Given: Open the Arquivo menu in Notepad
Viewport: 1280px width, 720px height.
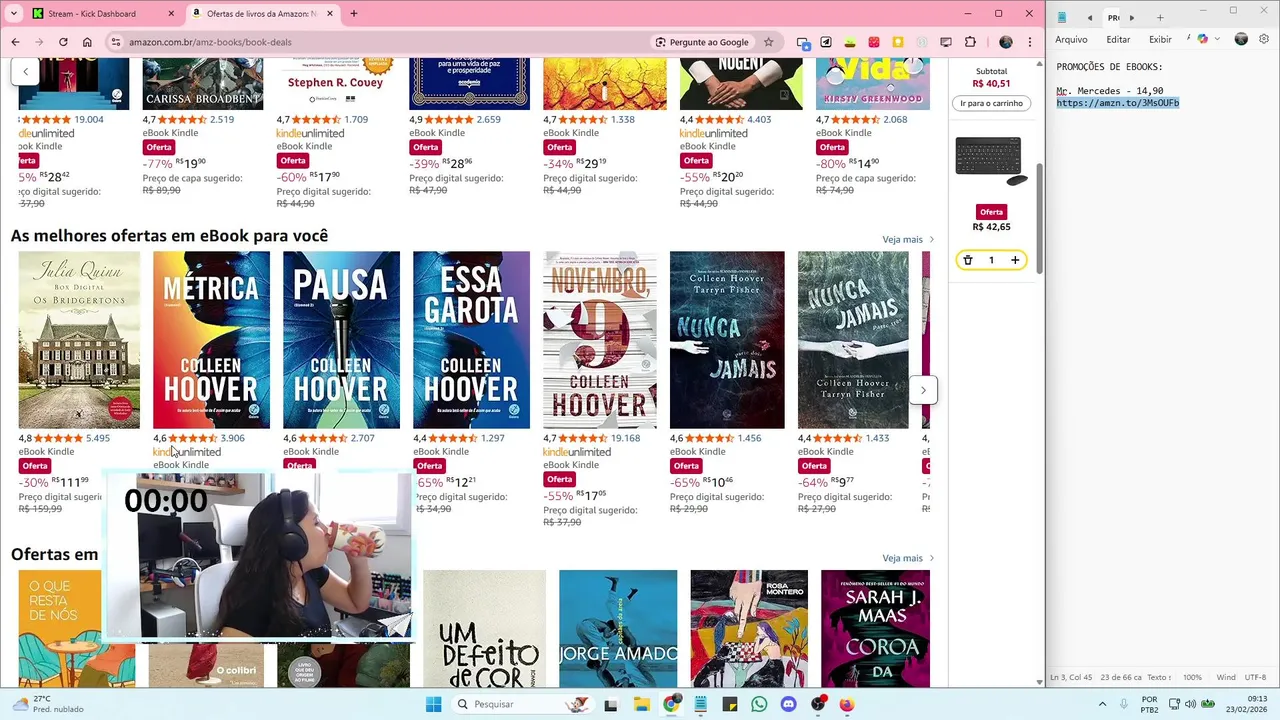Looking at the screenshot, I should (1071, 39).
